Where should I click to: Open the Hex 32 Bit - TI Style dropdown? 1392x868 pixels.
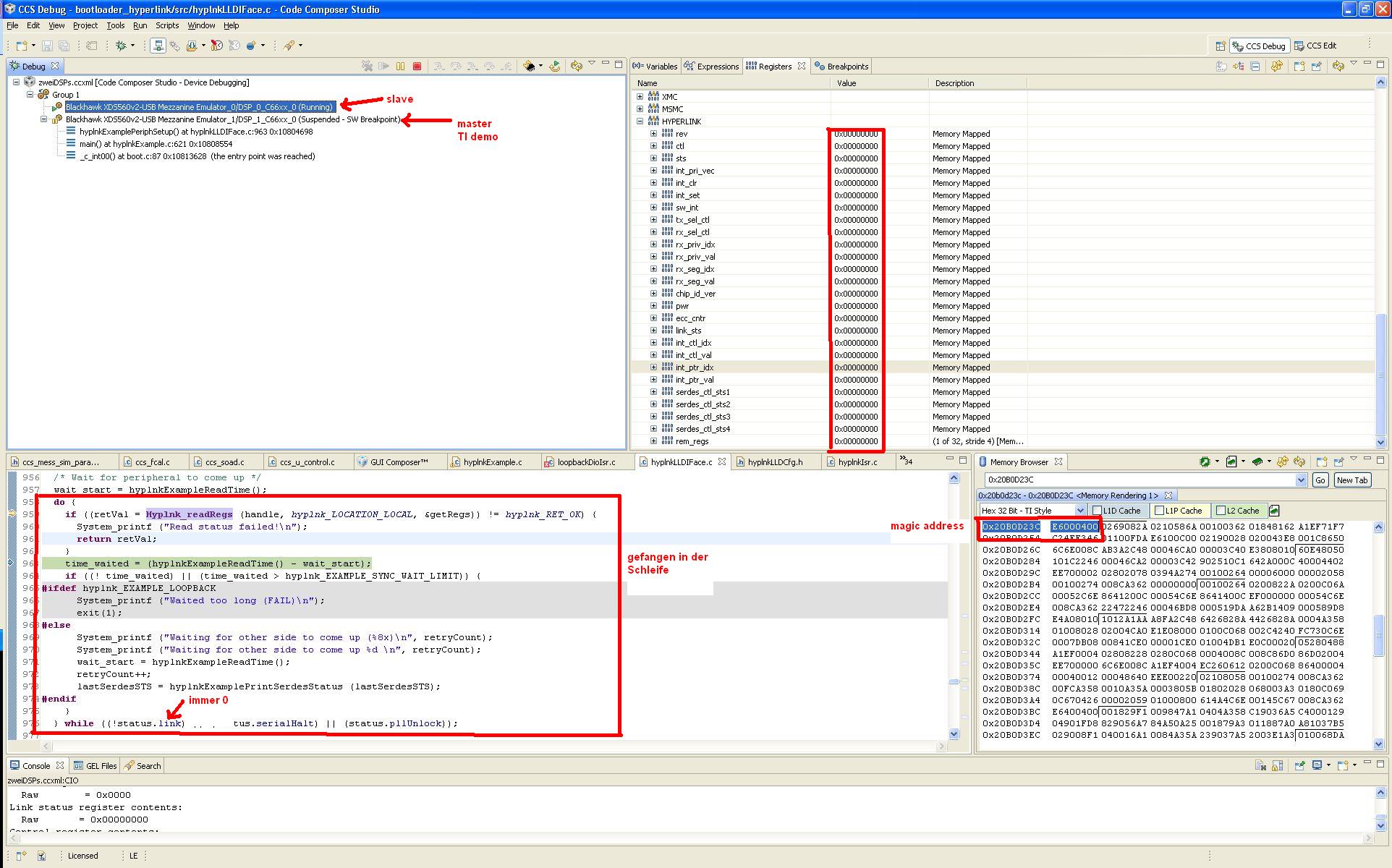point(1079,511)
